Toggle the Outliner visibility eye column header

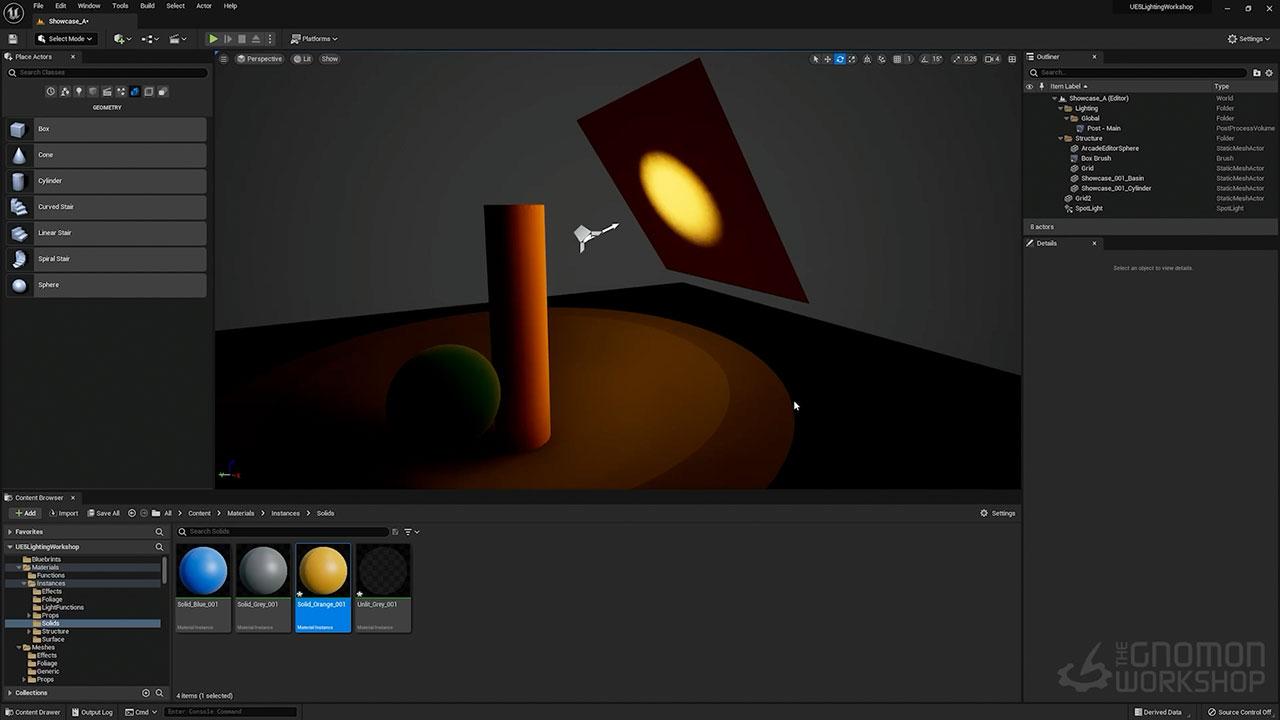tap(1030, 86)
